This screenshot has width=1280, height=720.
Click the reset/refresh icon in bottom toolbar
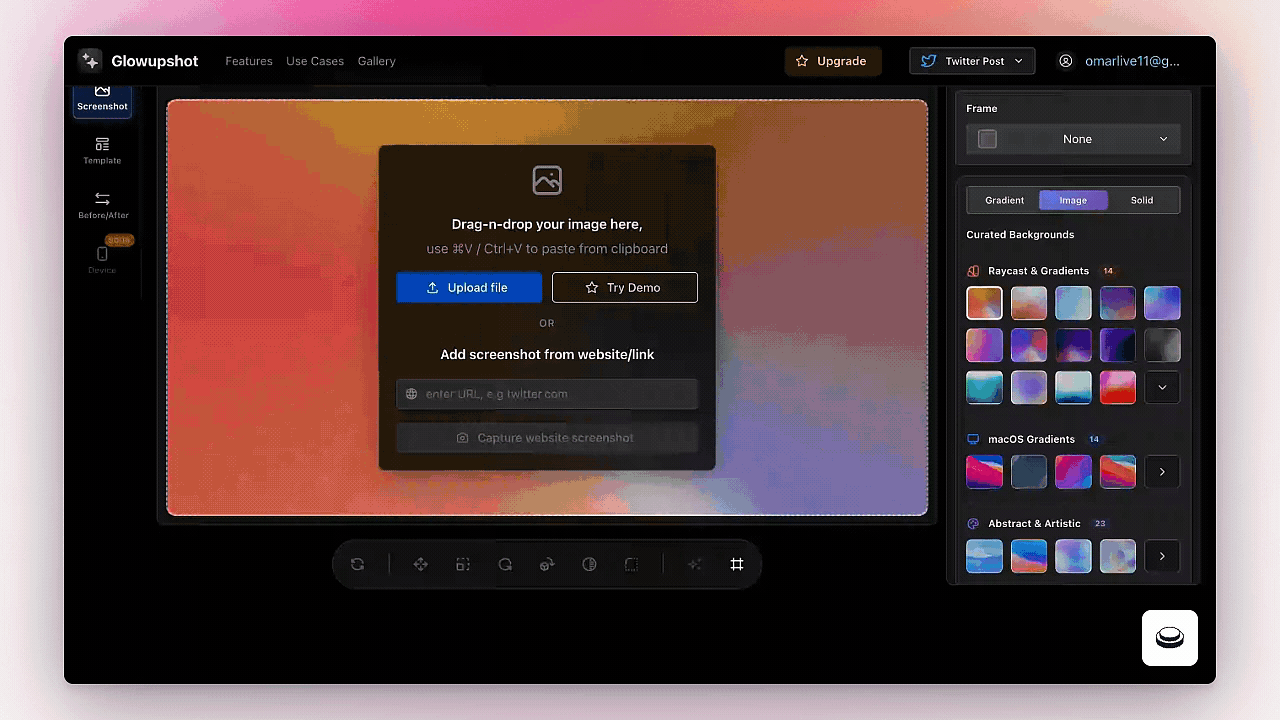pyautogui.click(x=357, y=564)
